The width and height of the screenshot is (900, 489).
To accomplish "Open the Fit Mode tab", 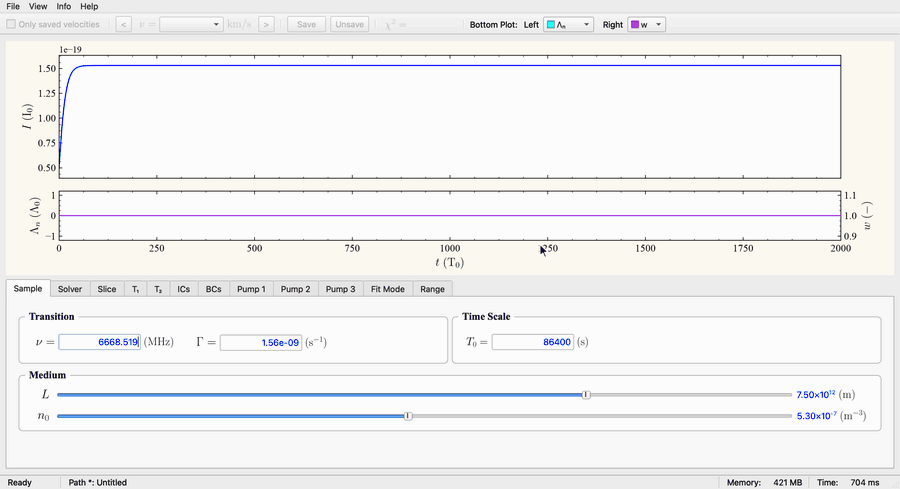I will coord(387,289).
